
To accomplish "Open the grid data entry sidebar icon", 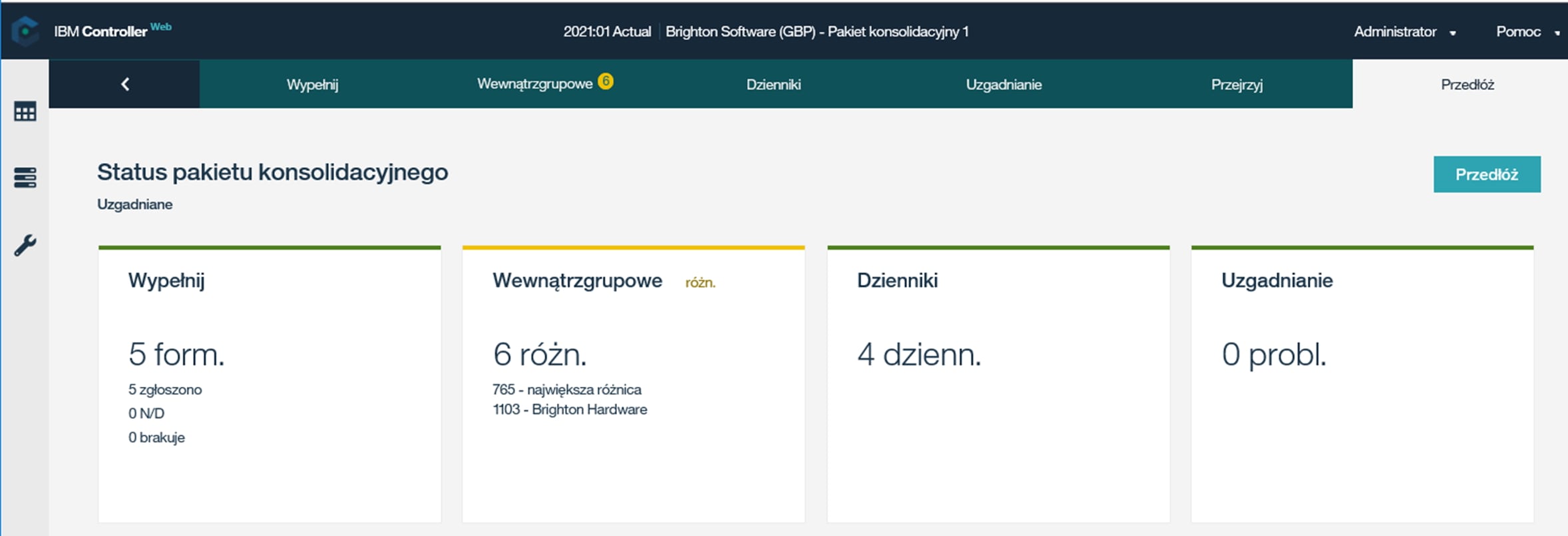I will [x=25, y=112].
